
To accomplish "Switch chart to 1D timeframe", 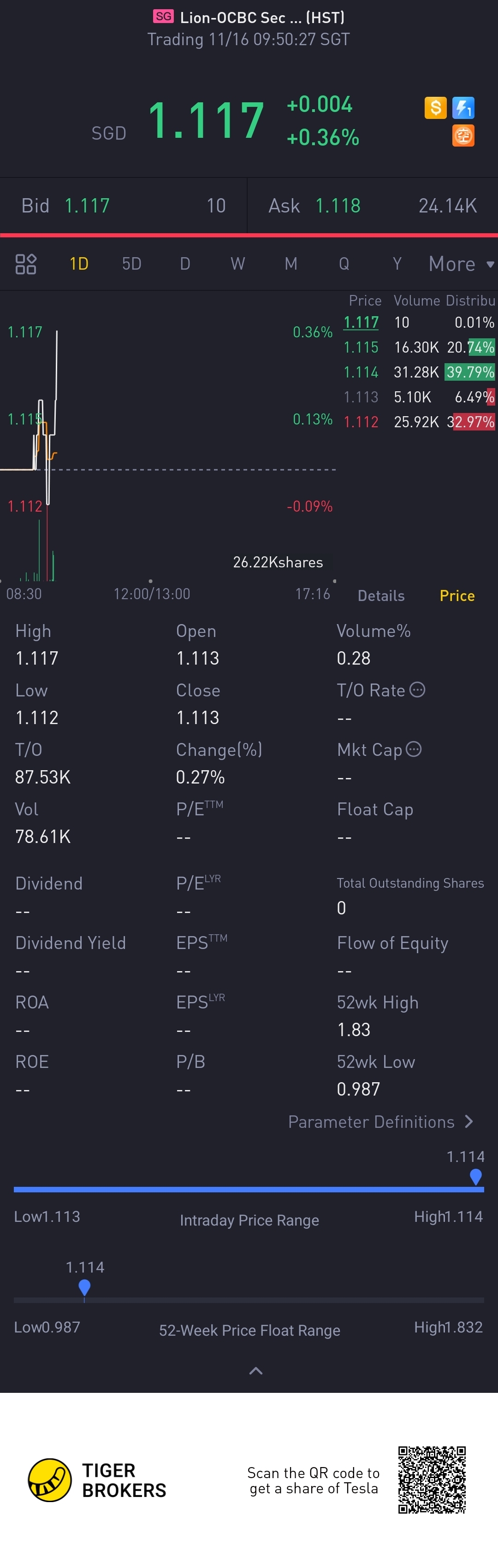I will pyautogui.click(x=79, y=264).
